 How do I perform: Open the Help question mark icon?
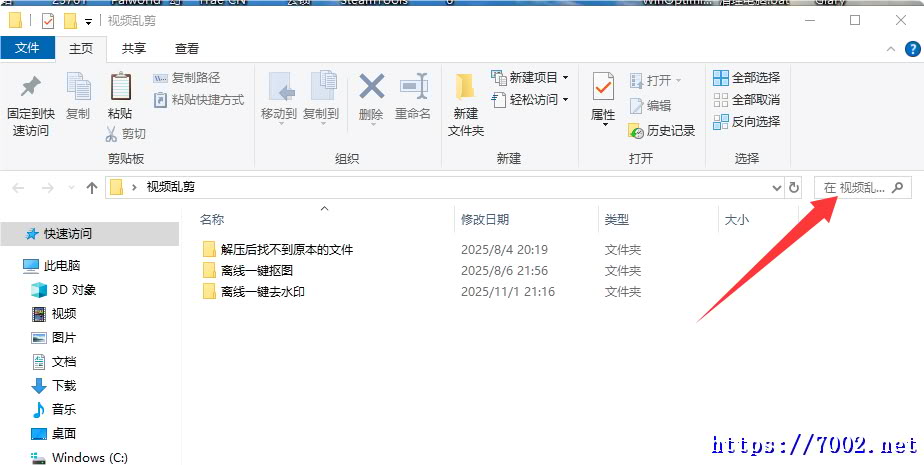(912, 50)
